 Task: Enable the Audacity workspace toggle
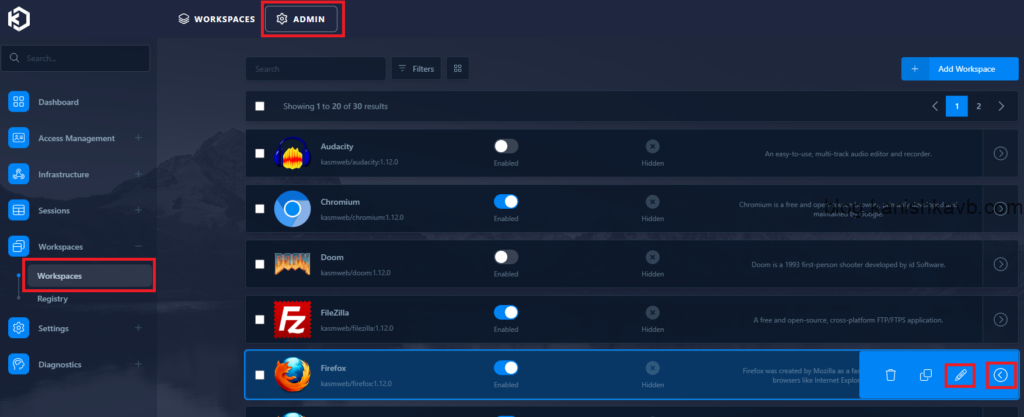click(x=506, y=147)
